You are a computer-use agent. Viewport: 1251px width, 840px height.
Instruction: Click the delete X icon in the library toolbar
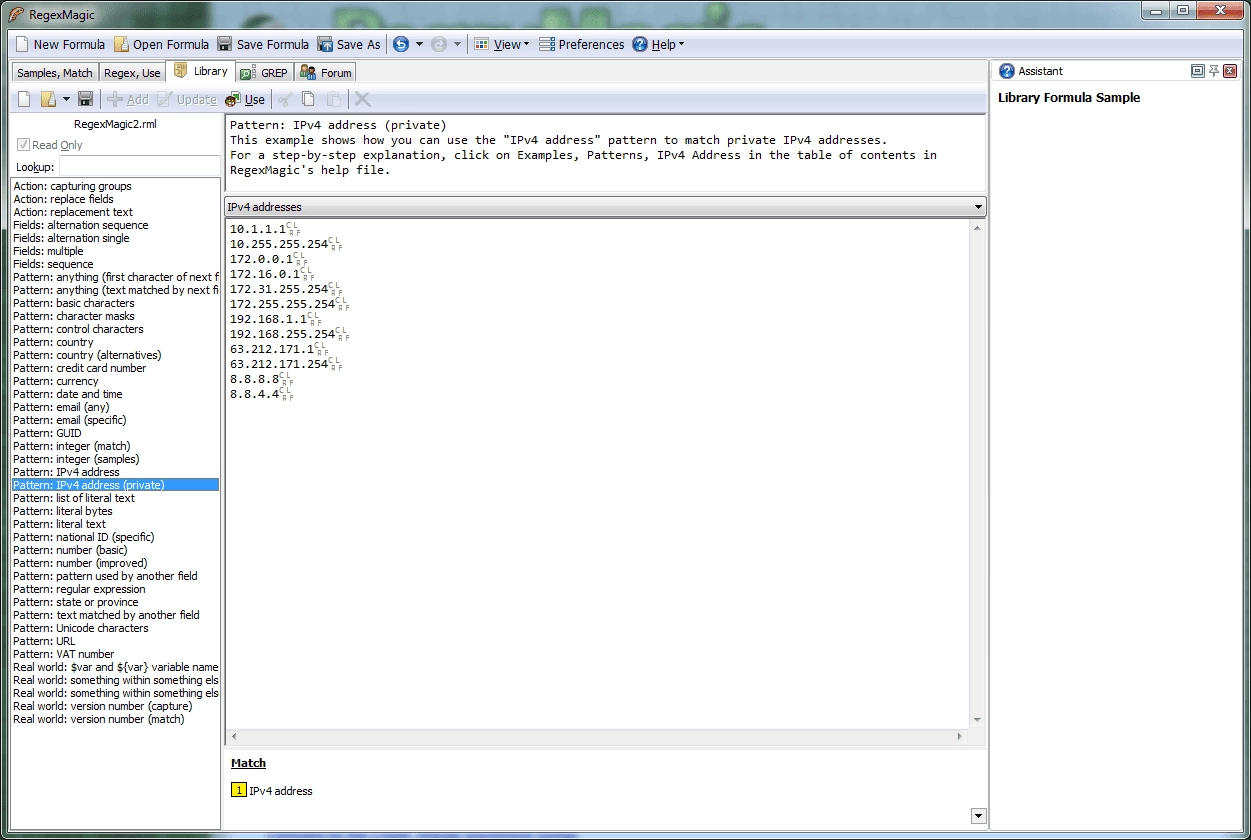click(362, 99)
